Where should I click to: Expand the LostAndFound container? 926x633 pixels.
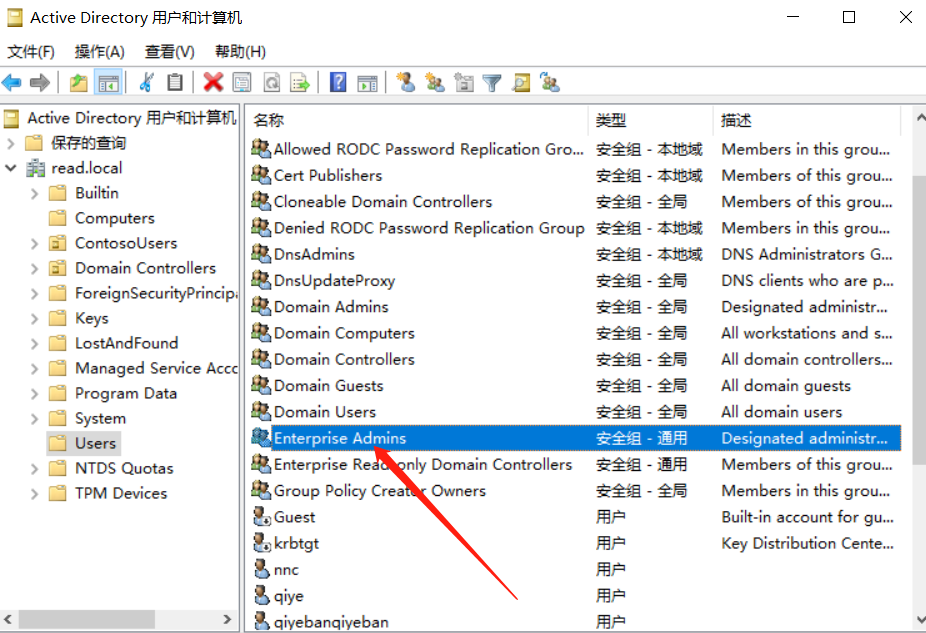point(34,344)
